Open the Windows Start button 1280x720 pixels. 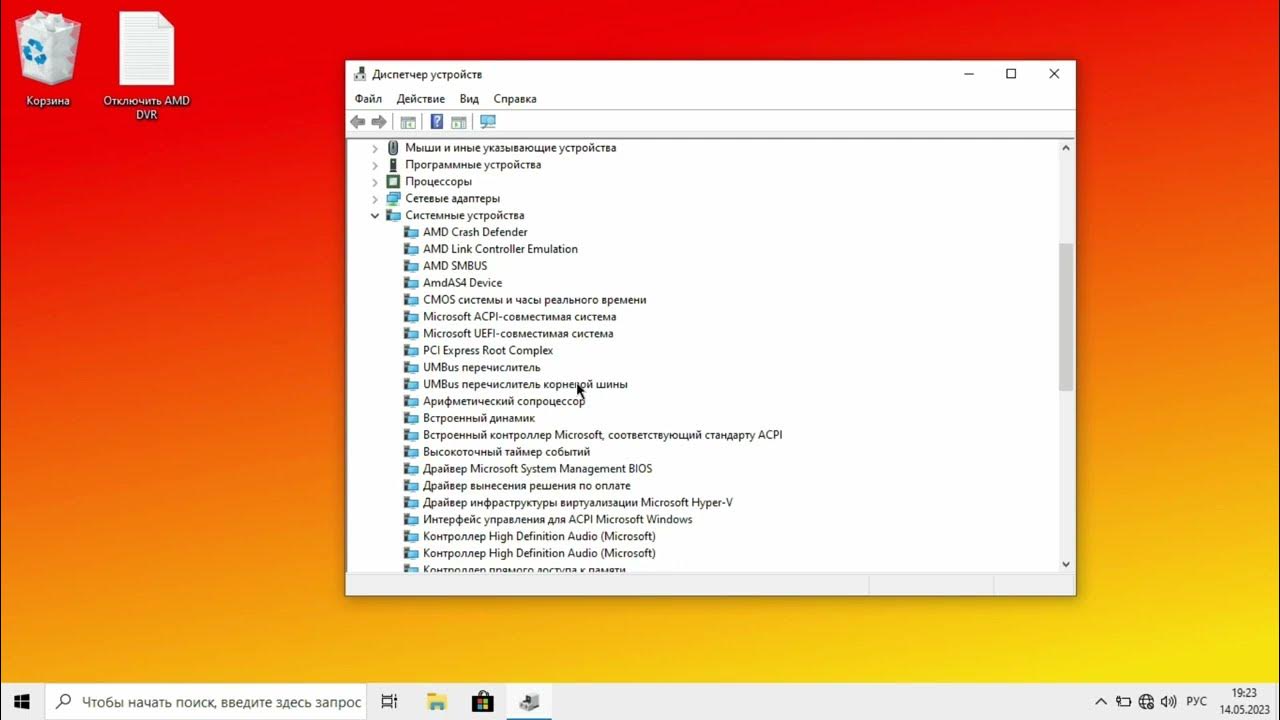click(22, 702)
